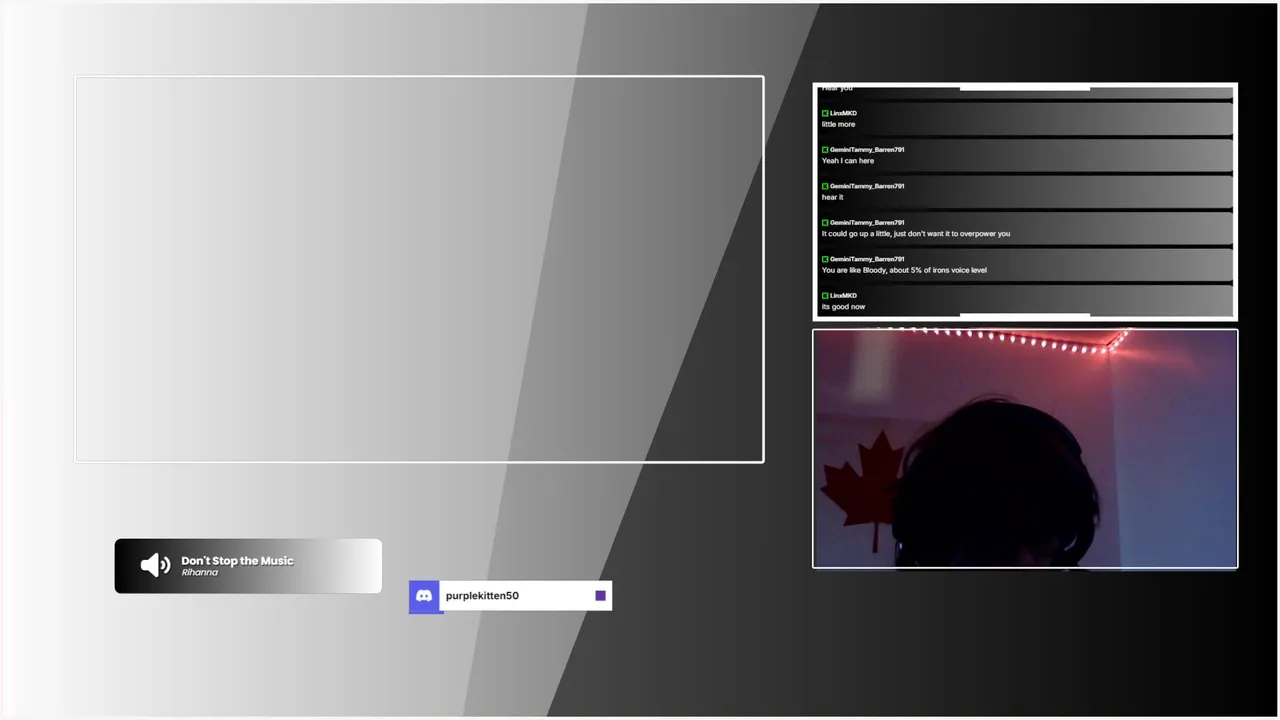The height and width of the screenshot is (720, 1280).
Task: Click GeminiTammy_Barren791 username above "It could go up"
Action: coord(867,223)
